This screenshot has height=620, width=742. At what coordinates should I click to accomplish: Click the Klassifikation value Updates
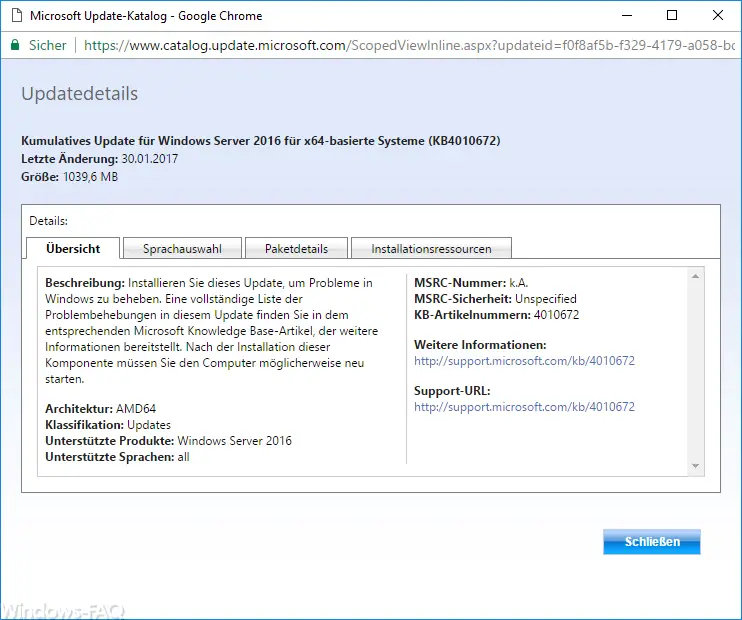pyautogui.click(x=149, y=425)
